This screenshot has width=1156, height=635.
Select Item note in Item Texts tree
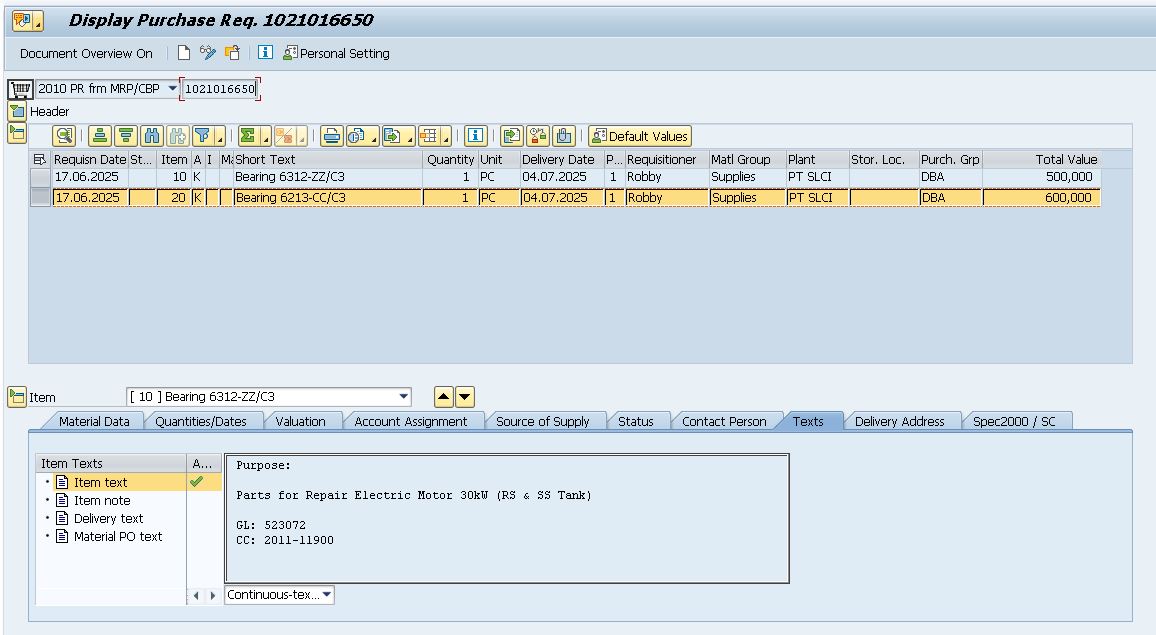click(x=102, y=500)
